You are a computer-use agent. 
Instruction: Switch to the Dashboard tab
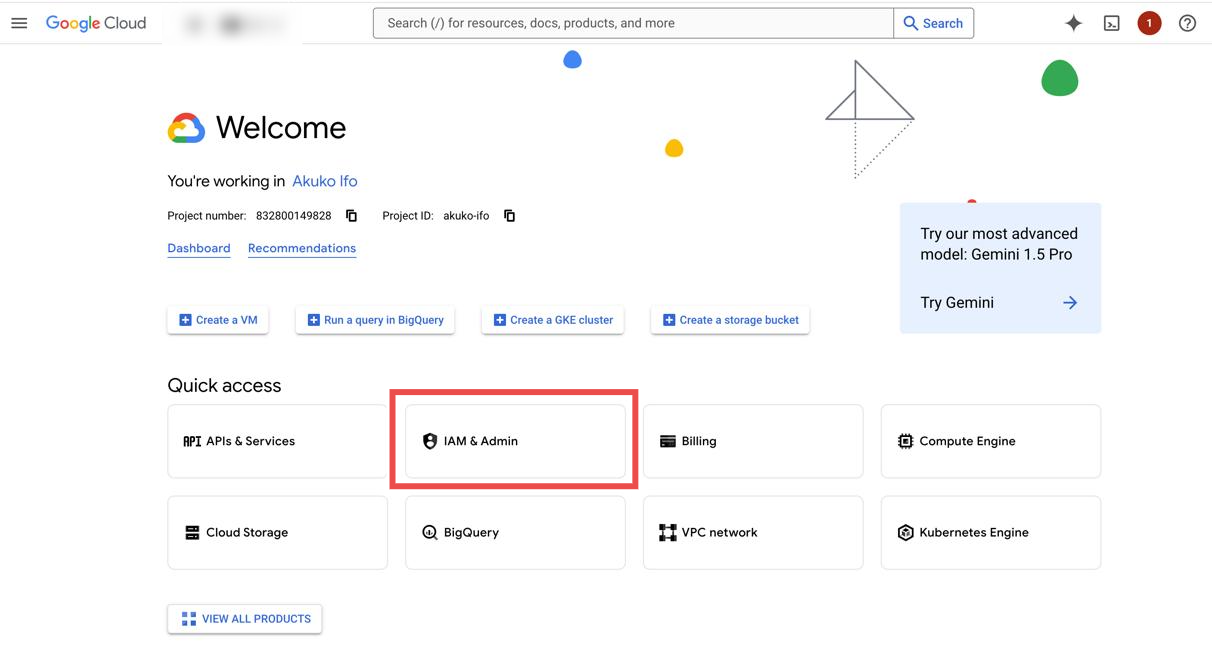tap(198, 248)
